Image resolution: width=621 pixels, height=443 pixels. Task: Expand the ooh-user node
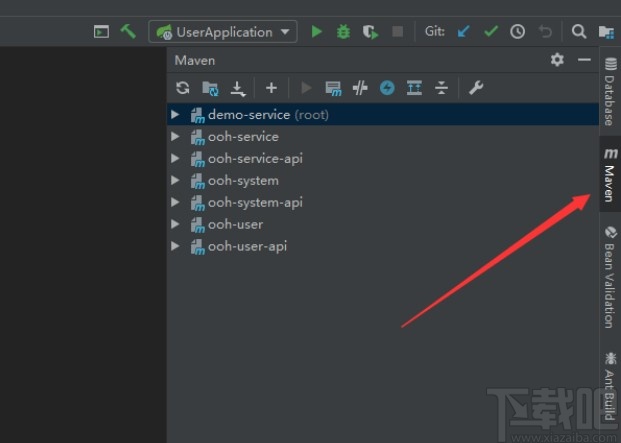point(175,224)
